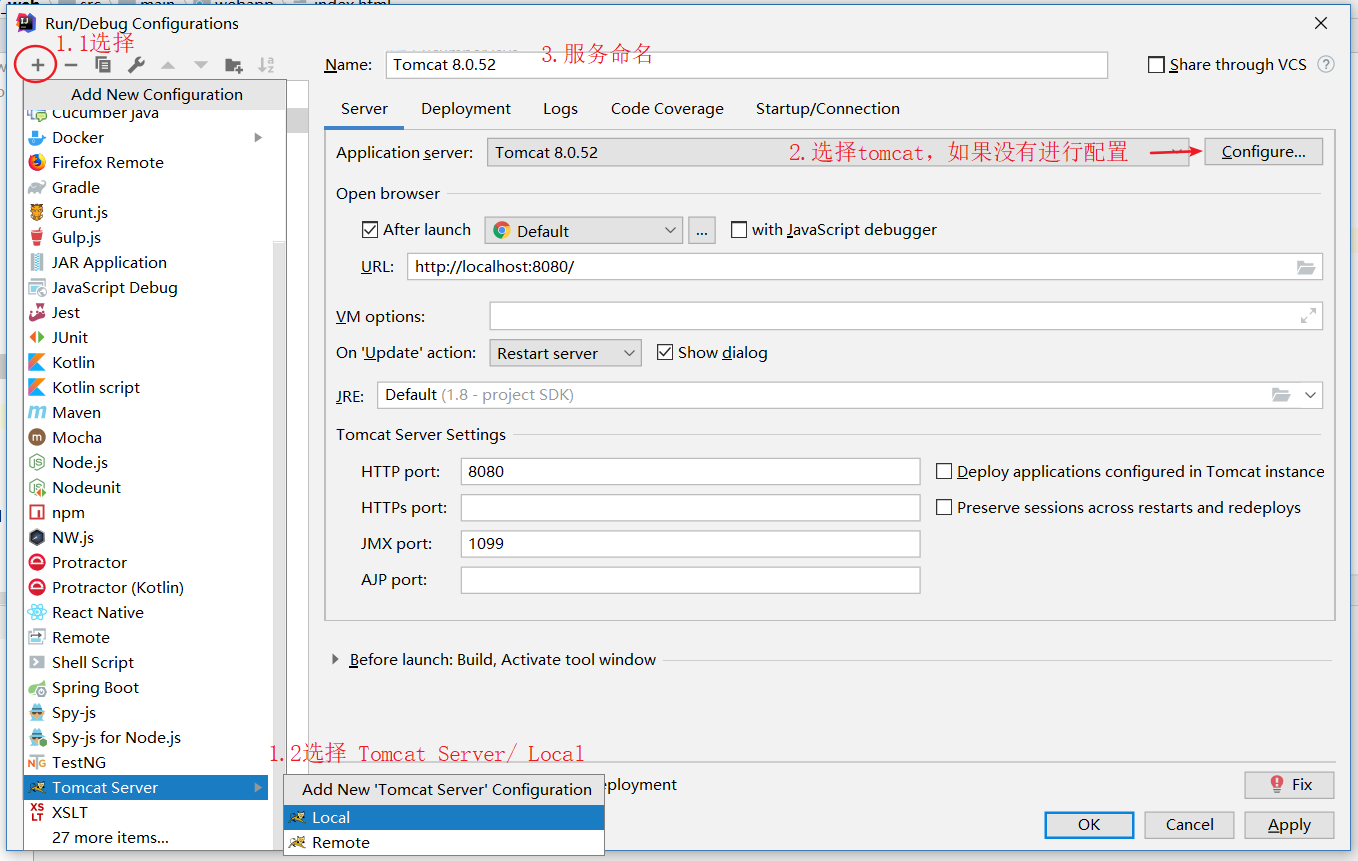Image resolution: width=1358 pixels, height=861 pixels.
Task: Open the JRE dropdown arrow
Action: point(1310,395)
